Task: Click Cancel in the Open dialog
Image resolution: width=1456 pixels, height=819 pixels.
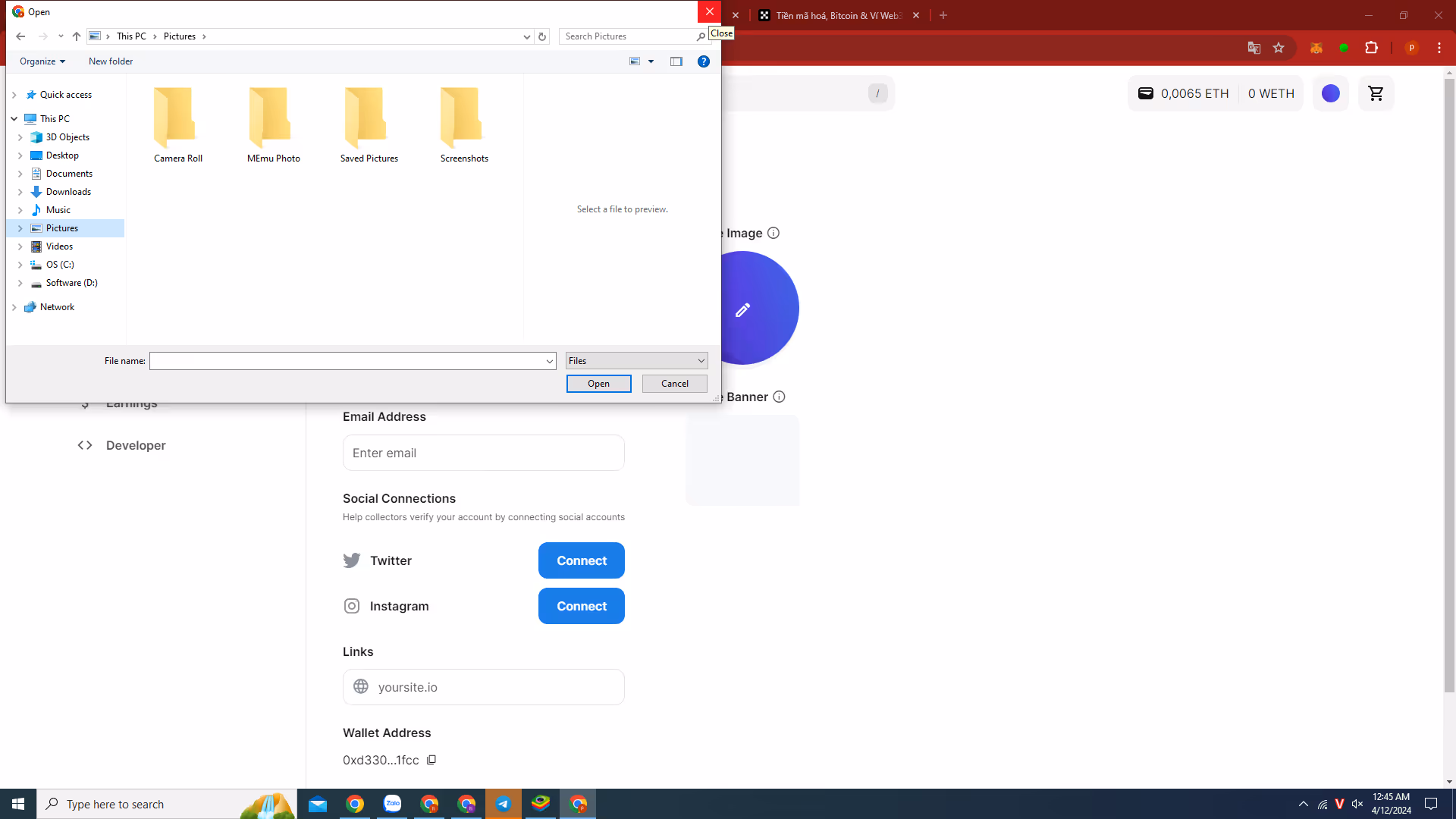Action: [675, 384]
